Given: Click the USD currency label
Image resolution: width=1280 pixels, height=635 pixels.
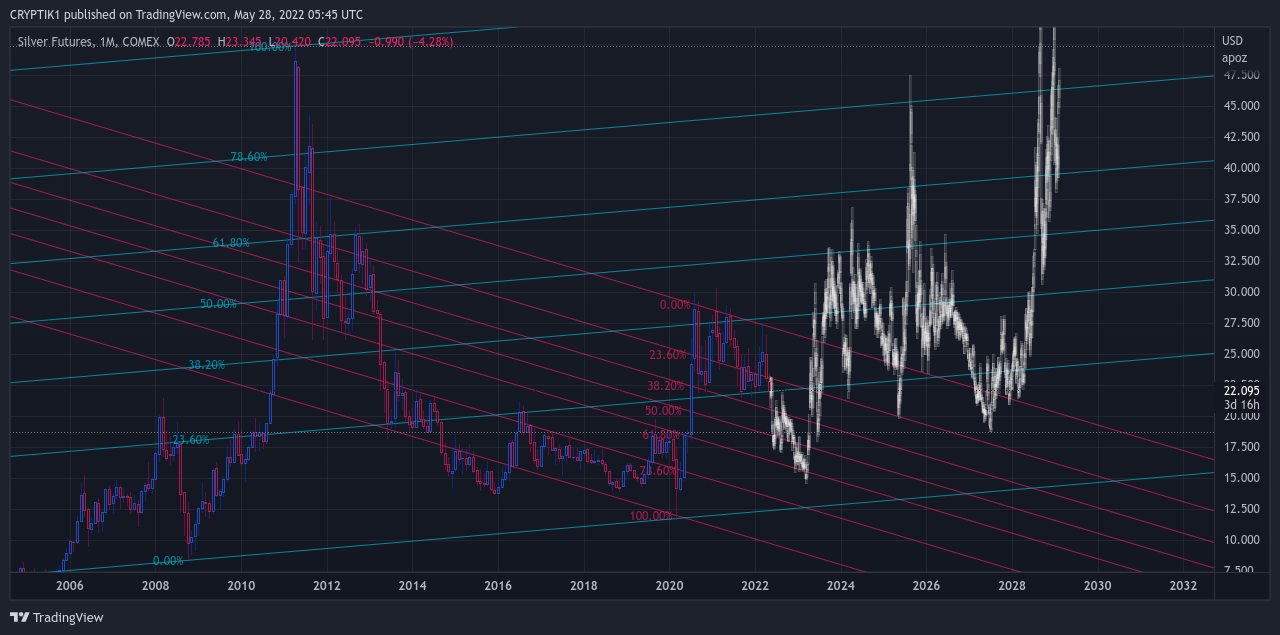Looking at the screenshot, I should click(1232, 41).
